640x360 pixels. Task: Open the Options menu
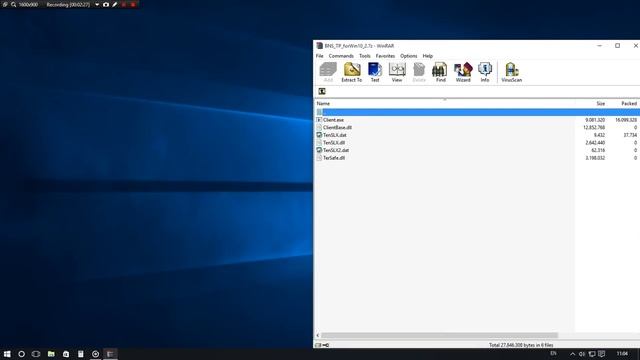click(x=409, y=56)
